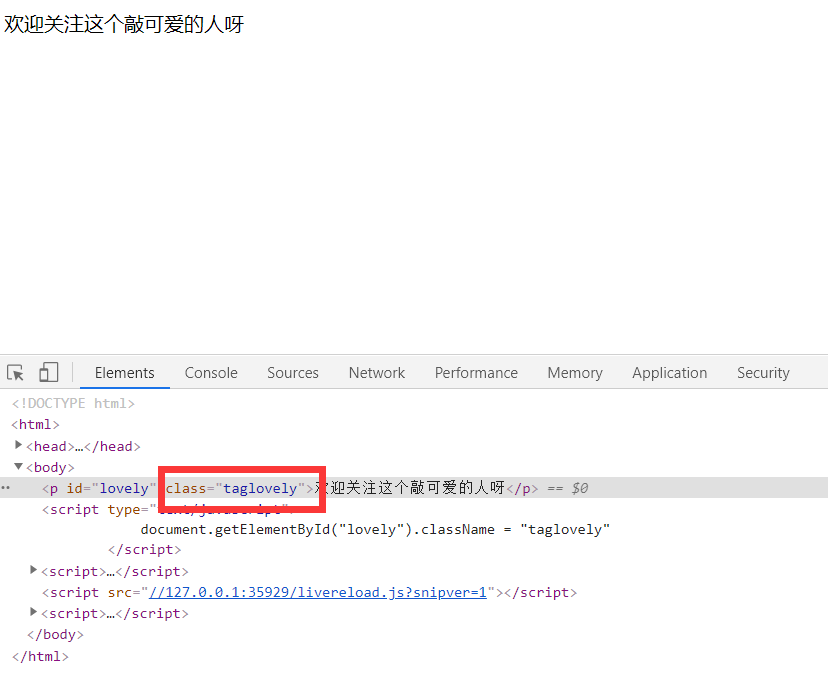Click the id="lovely" attribute value
Image resolution: width=828 pixels, height=674 pixels.
point(124,488)
